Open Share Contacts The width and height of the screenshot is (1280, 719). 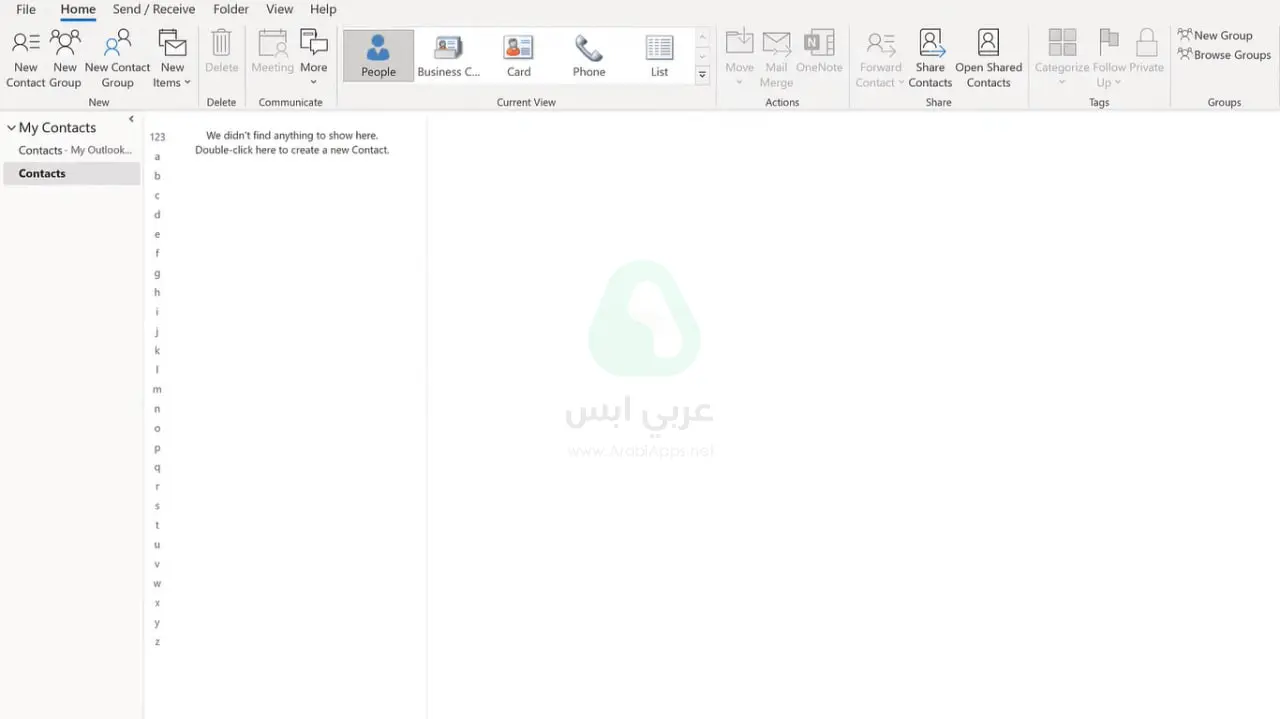click(x=930, y=55)
